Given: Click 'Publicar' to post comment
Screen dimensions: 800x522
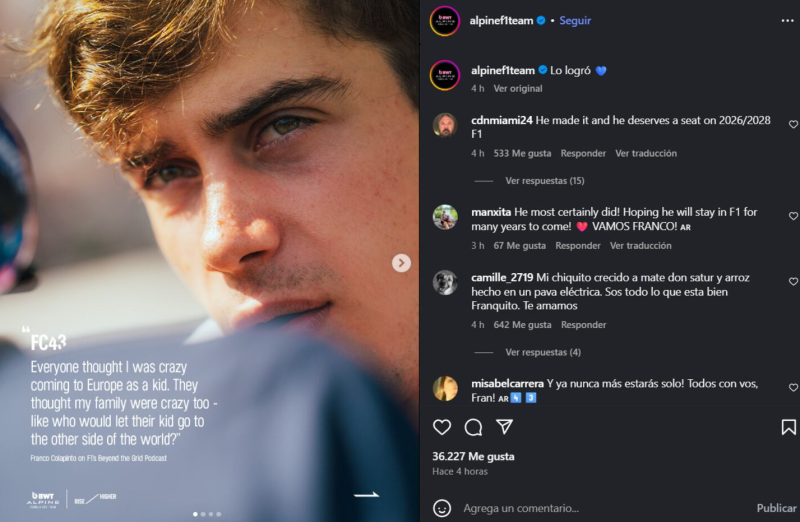Looking at the screenshot, I should (776, 508).
